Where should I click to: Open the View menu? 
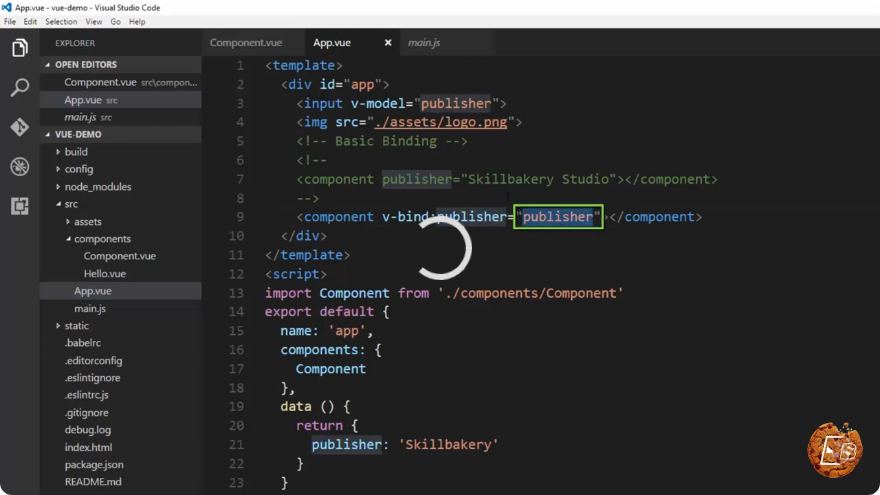94,22
